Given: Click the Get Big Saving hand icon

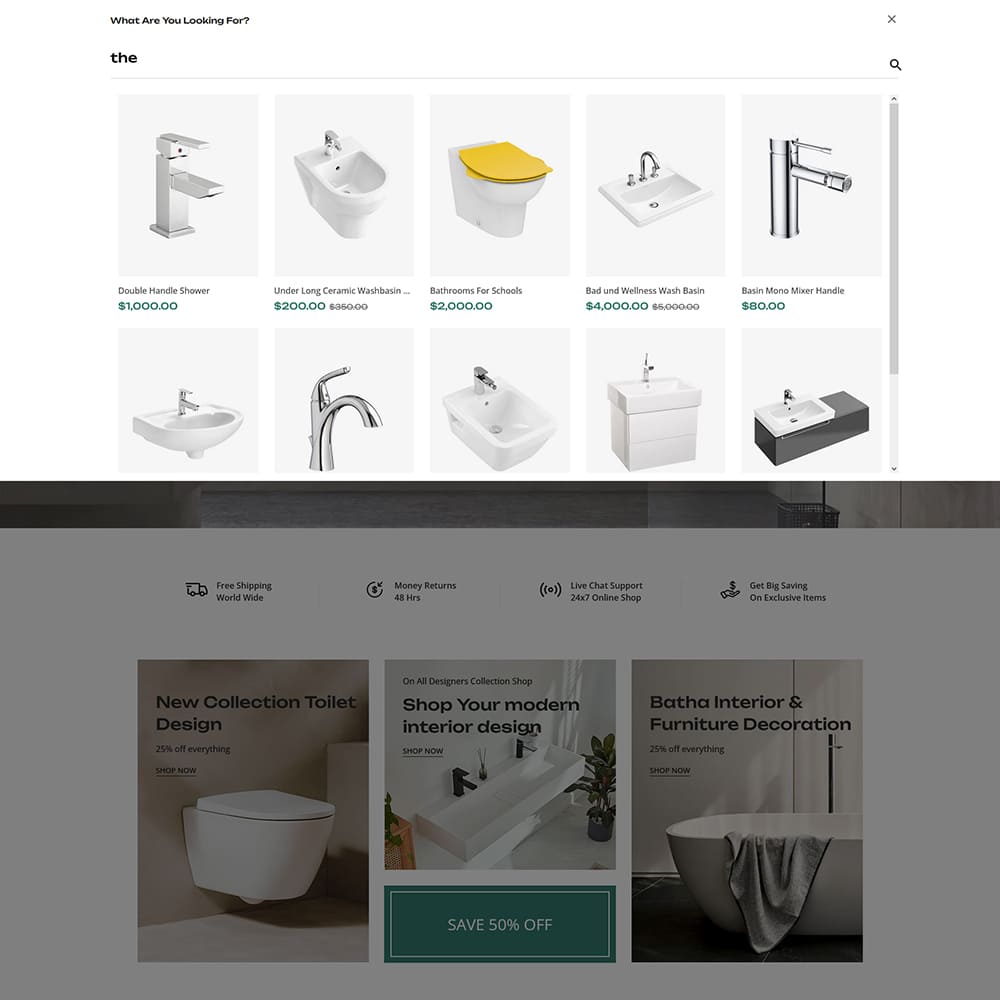Looking at the screenshot, I should (730, 590).
